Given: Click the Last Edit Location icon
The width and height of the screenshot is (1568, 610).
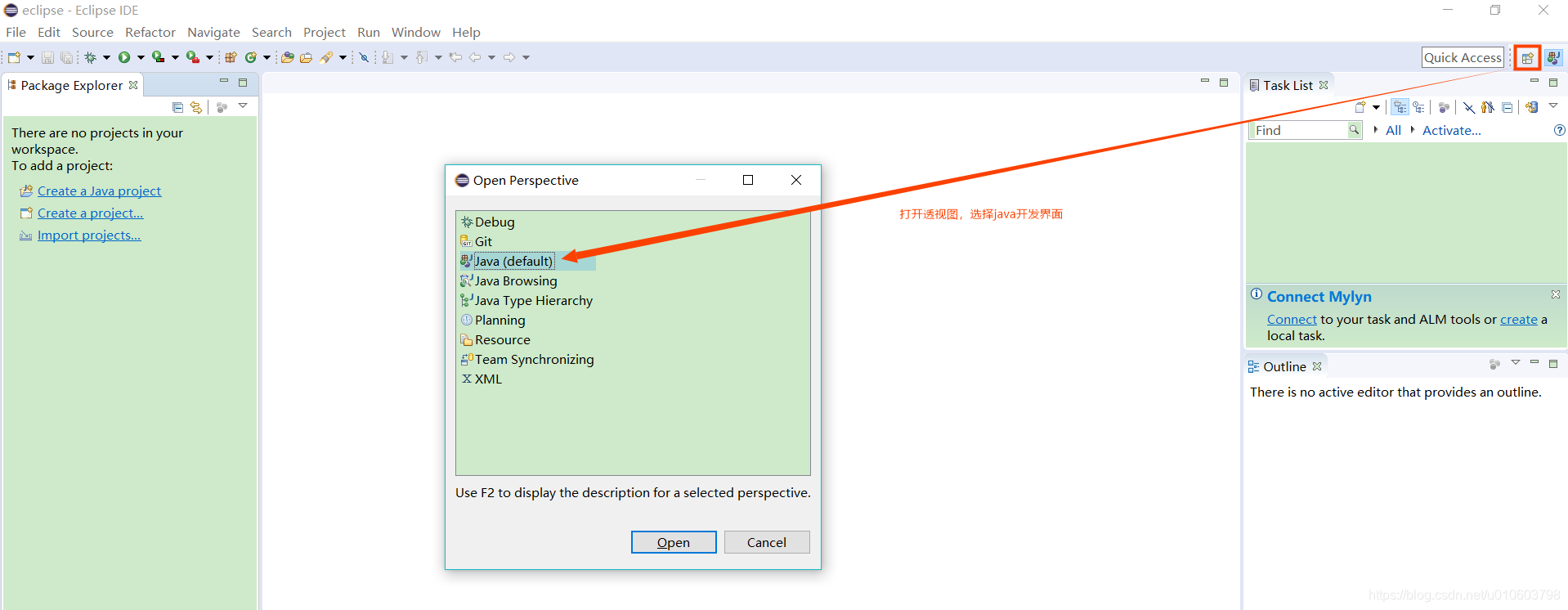Looking at the screenshot, I should pyautogui.click(x=455, y=57).
